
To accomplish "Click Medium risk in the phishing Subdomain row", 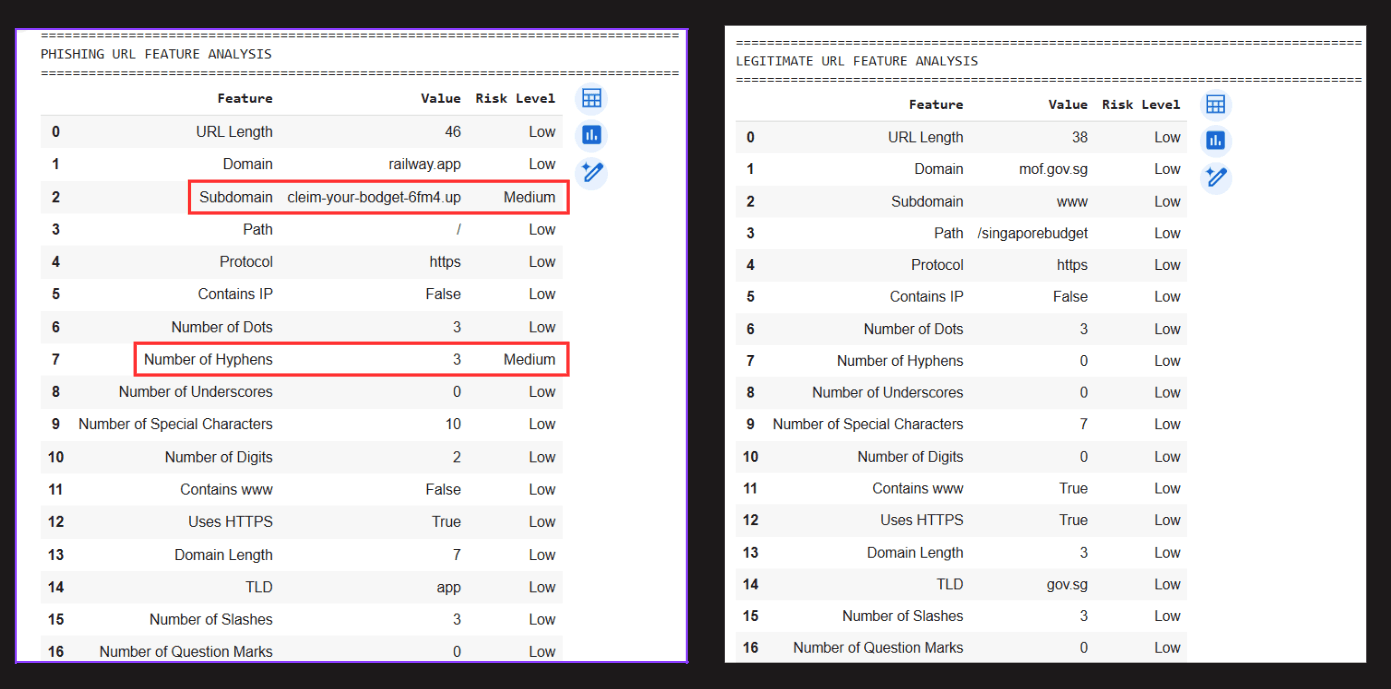I will coord(529,197).
